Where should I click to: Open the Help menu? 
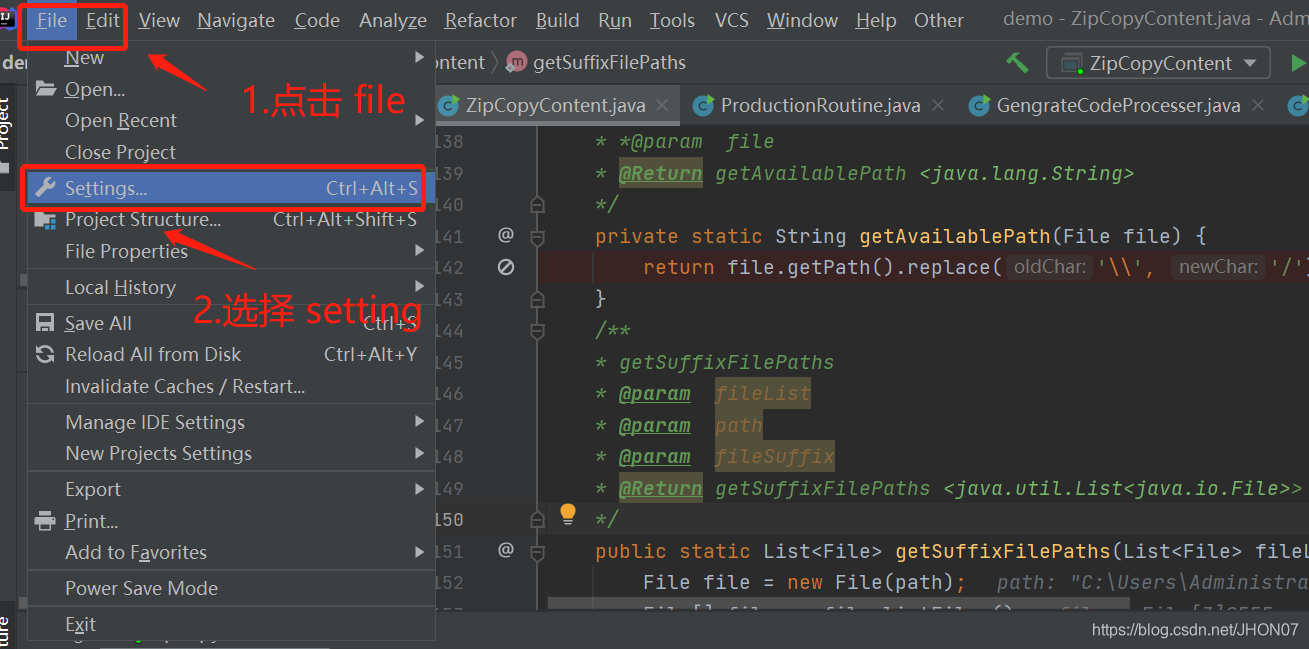(x=876, y=20)
